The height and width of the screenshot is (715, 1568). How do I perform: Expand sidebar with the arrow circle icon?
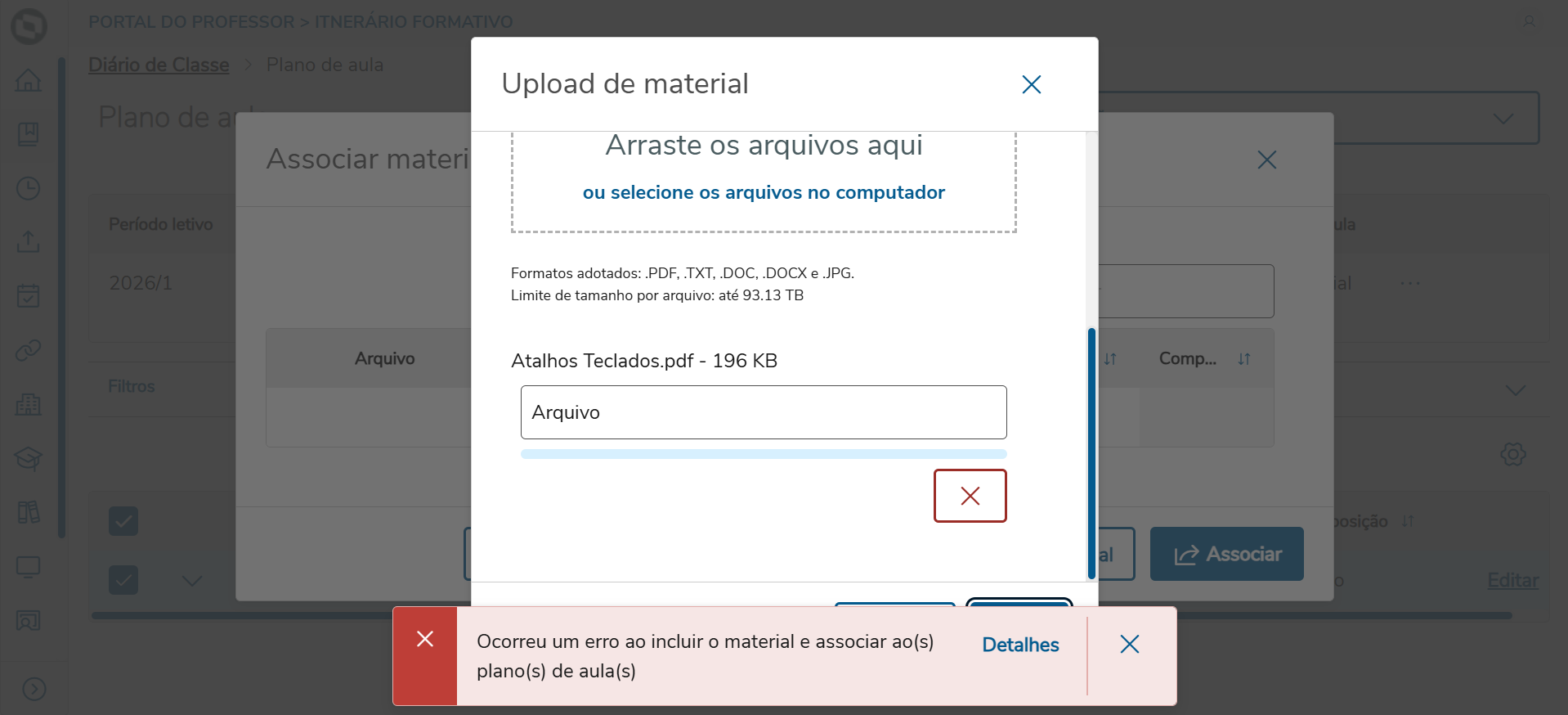[x=34, y=689]
